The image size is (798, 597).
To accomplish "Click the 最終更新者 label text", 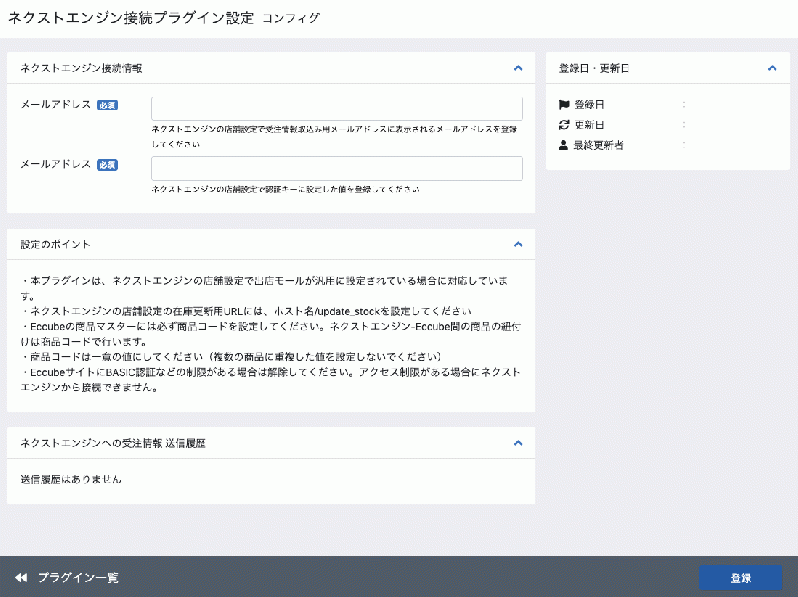I will [x=598, y=146].
